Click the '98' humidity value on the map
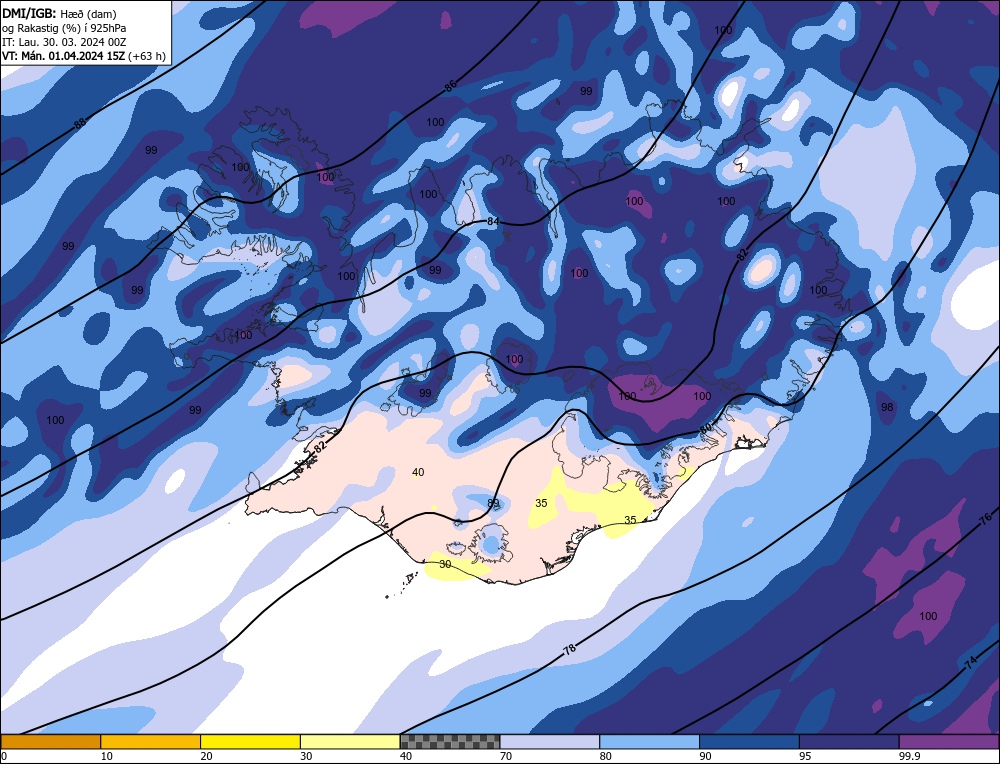The height and width of the screenshot is (764, 1000). tap(887, 407)
